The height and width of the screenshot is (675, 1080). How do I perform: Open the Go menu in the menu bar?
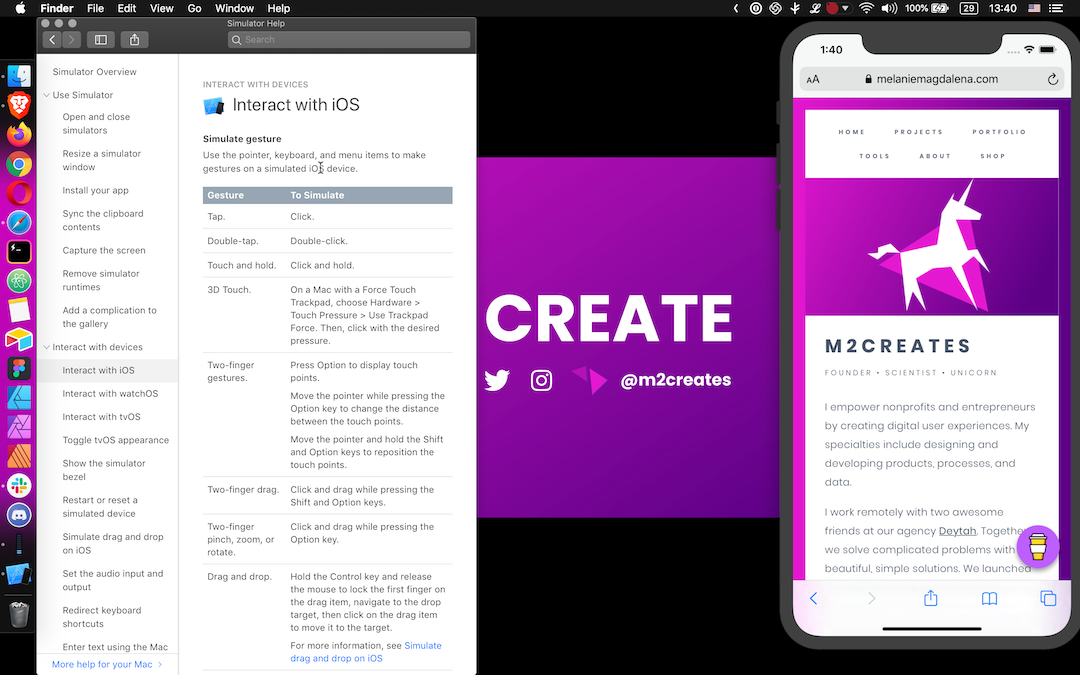[x=194, y=8]
